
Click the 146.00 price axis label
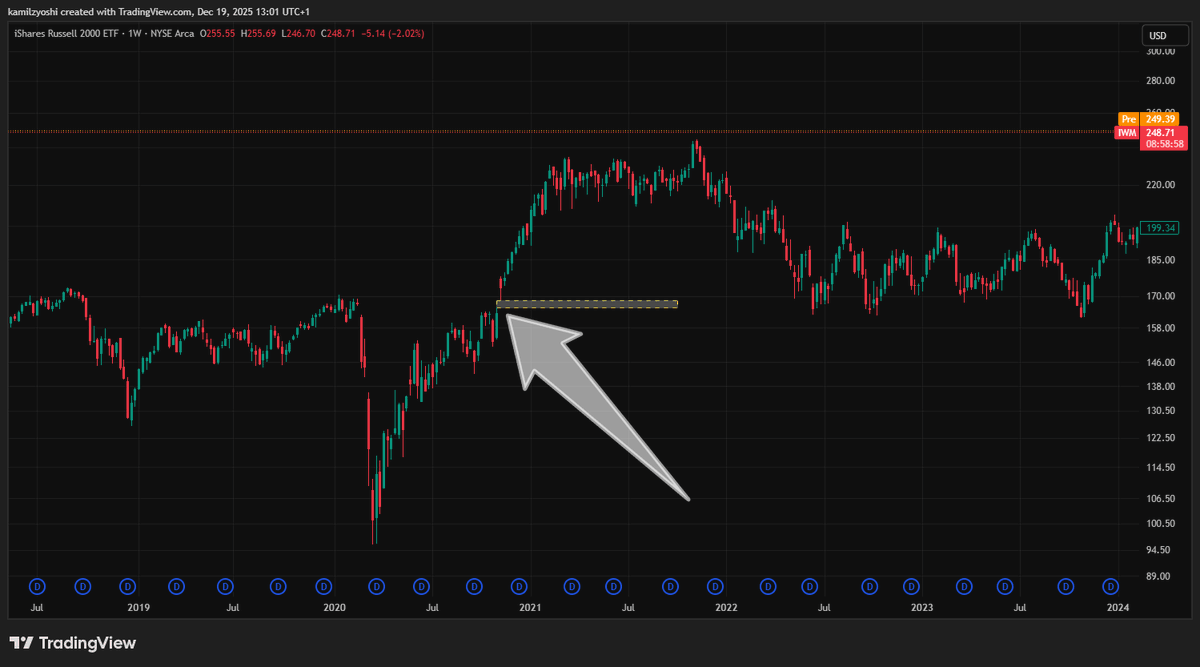(1161, 362)
